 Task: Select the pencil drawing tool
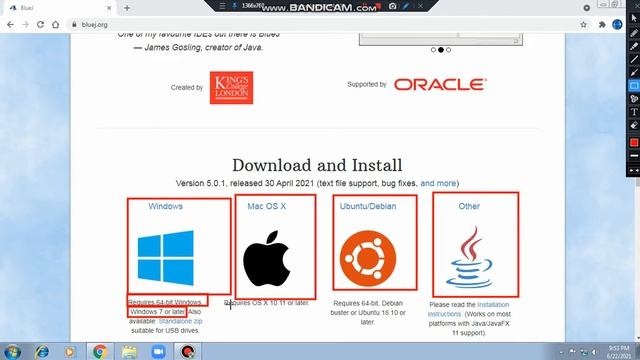[633, 33]
